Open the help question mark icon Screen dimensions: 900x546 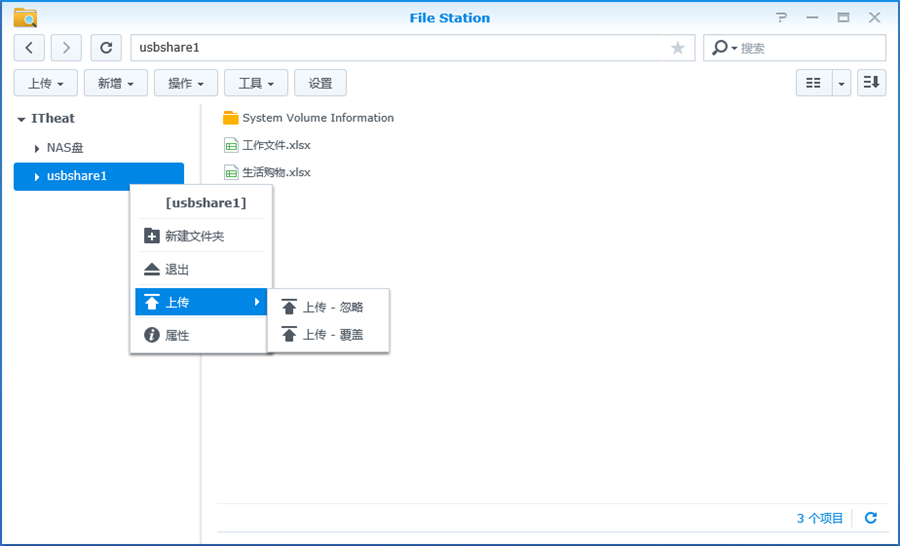coord(782,18)
